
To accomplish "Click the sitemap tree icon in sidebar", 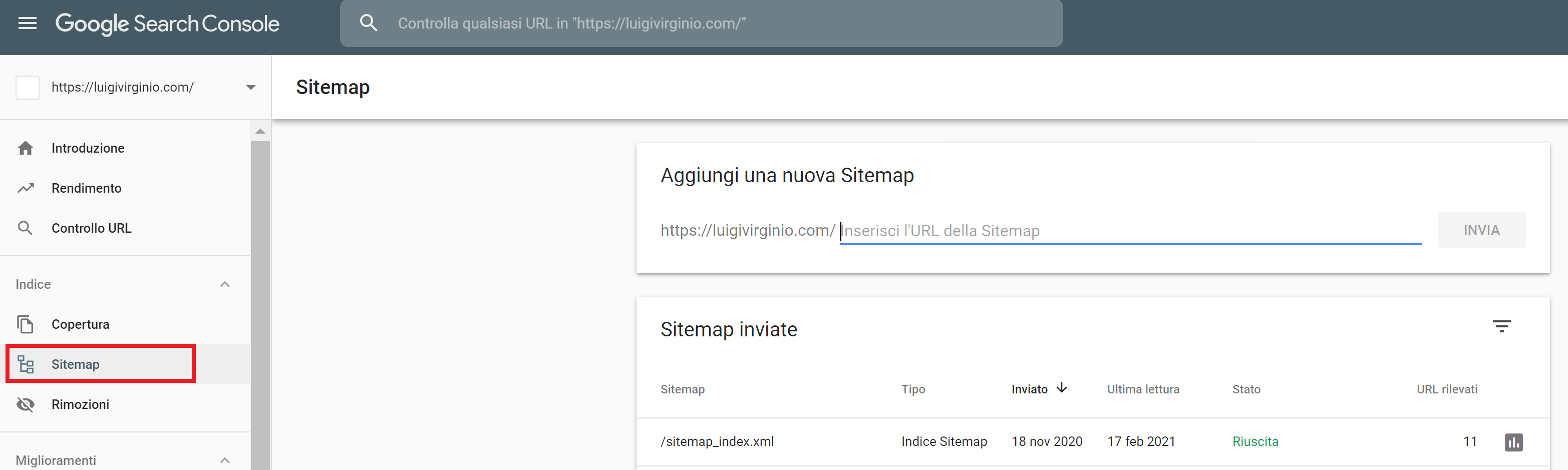I will point(26,364).
